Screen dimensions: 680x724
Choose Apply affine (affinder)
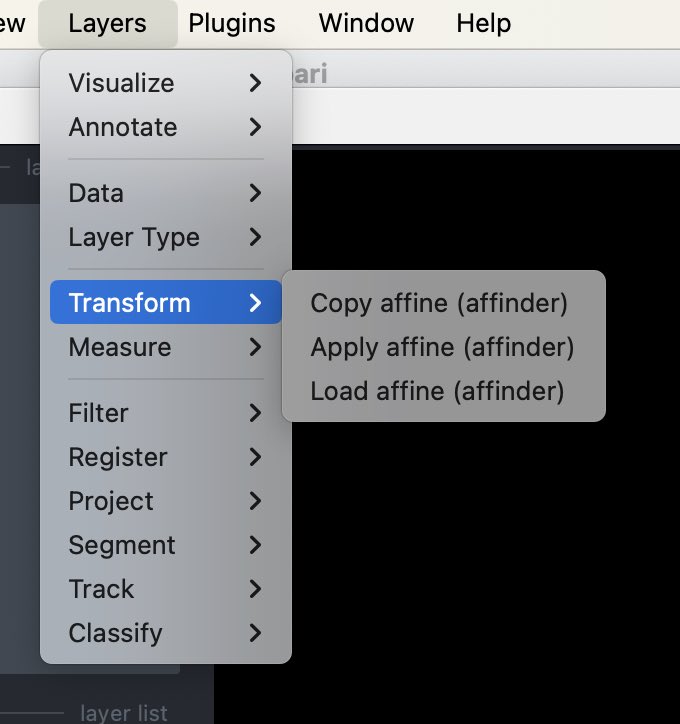[x=442, y=347]
